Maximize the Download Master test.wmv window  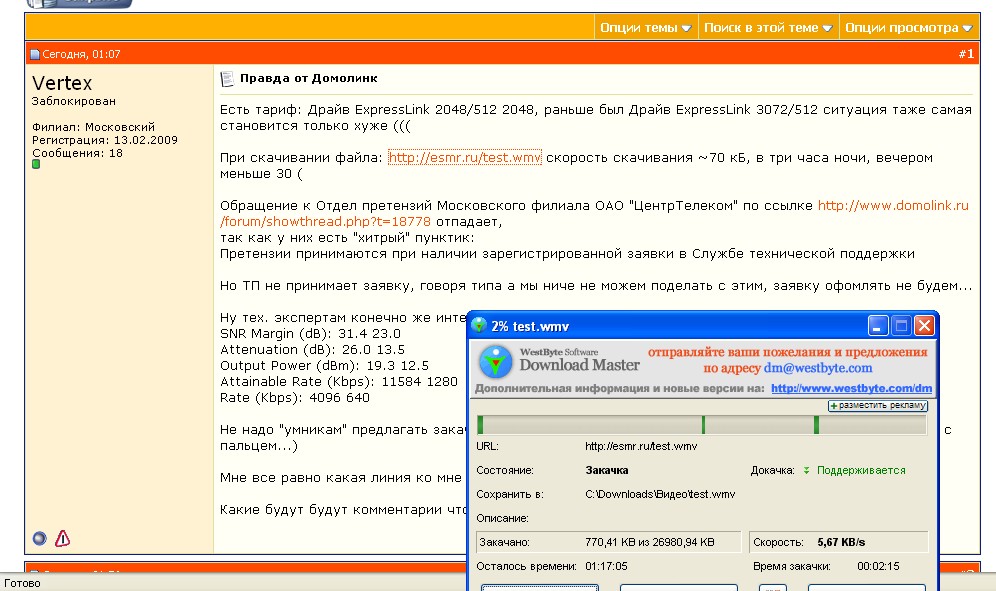(901, 326)
